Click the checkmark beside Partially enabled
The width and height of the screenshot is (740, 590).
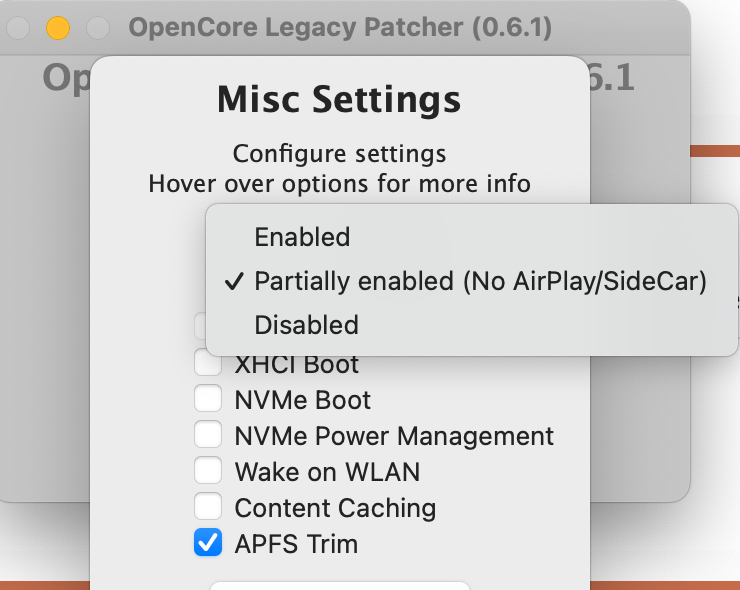point(234,282)
